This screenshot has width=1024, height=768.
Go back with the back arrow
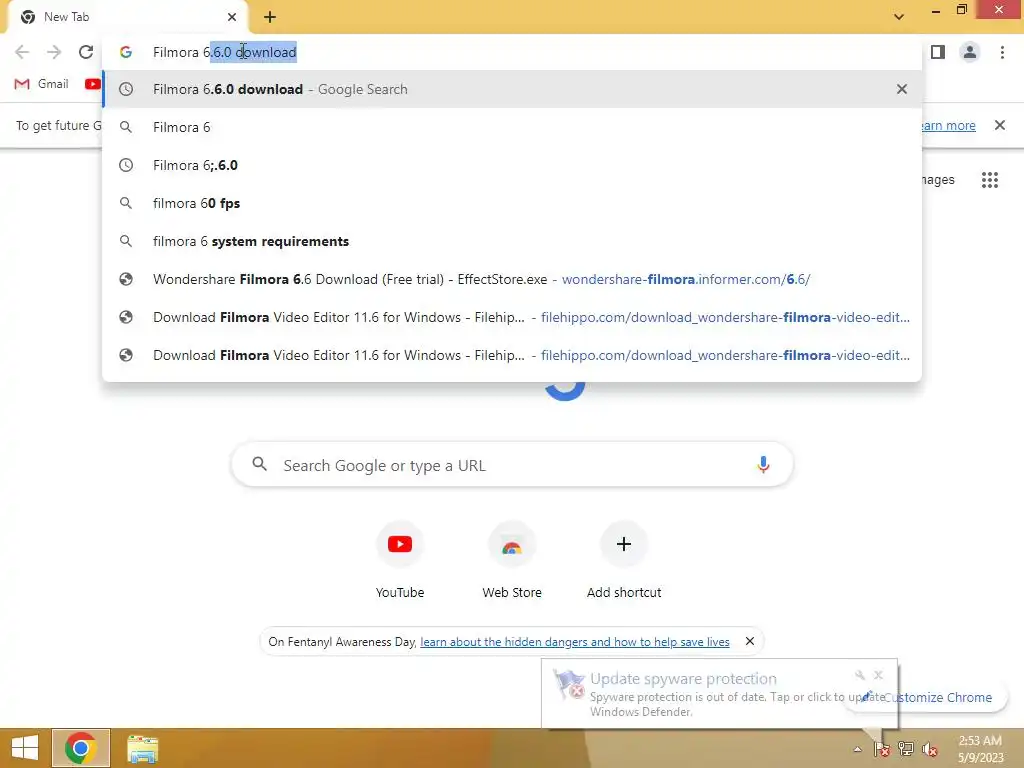22,52
